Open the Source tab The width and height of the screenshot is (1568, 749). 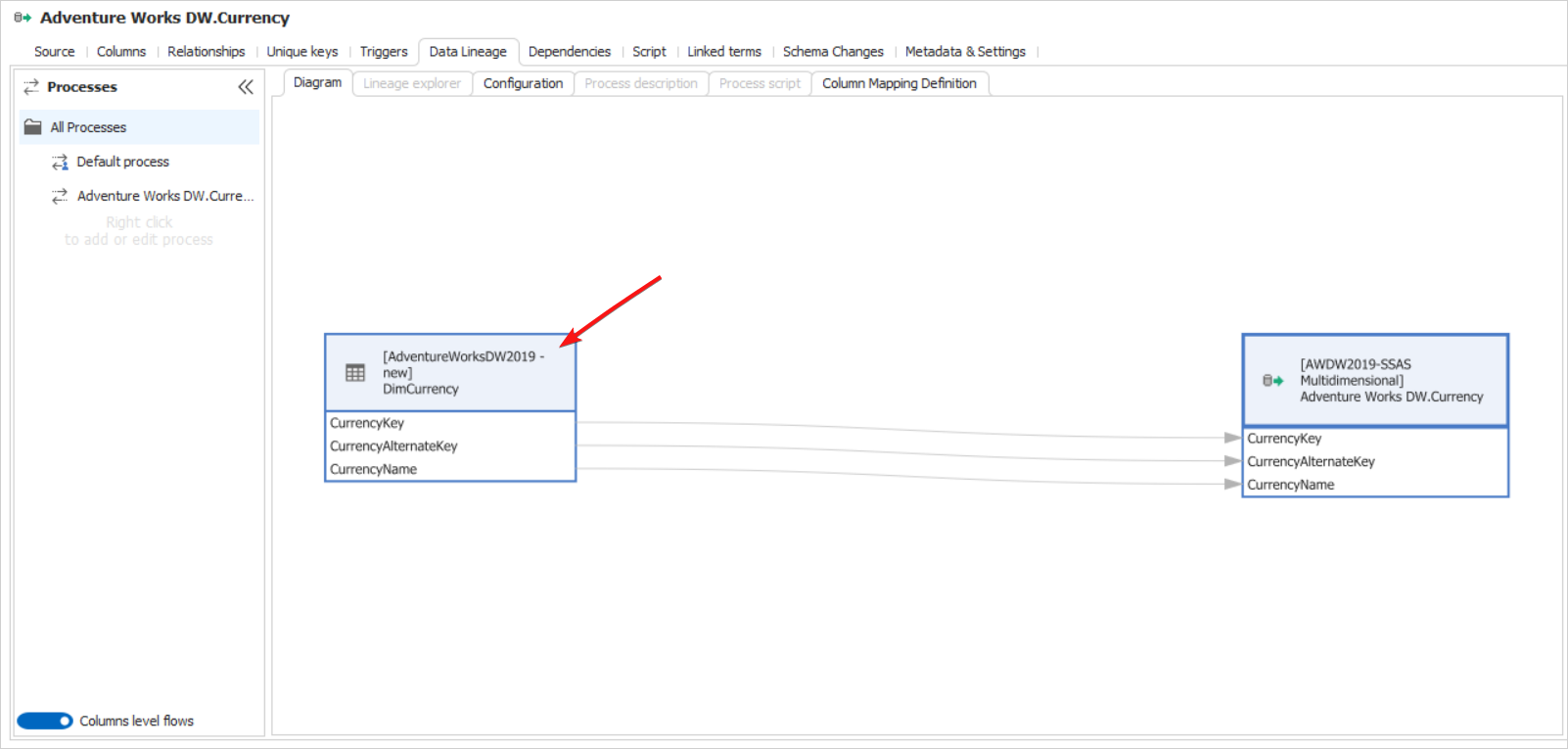[x=54, y=51]
